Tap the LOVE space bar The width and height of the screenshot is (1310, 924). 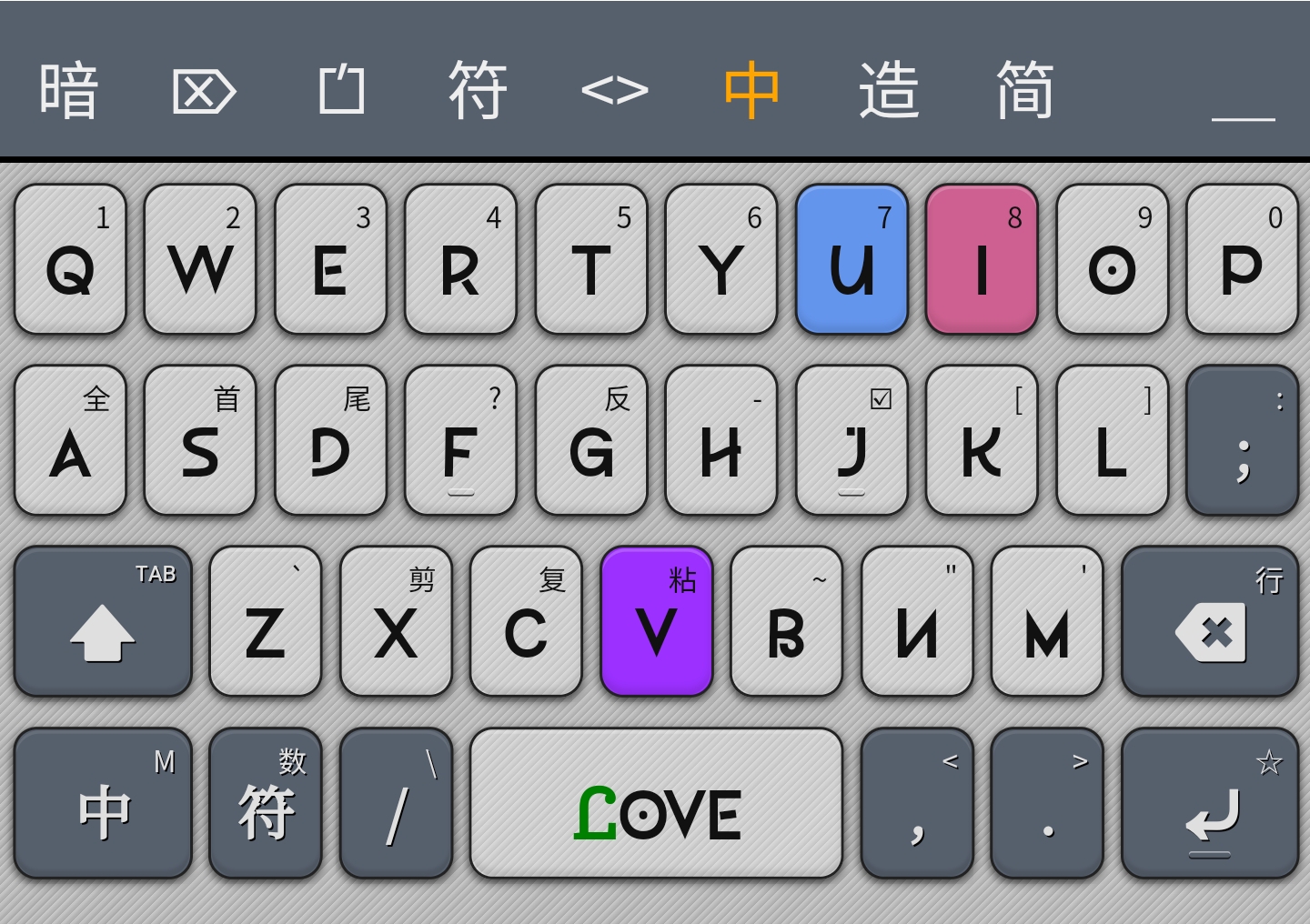pyautogui.click(x=656, y=803)
